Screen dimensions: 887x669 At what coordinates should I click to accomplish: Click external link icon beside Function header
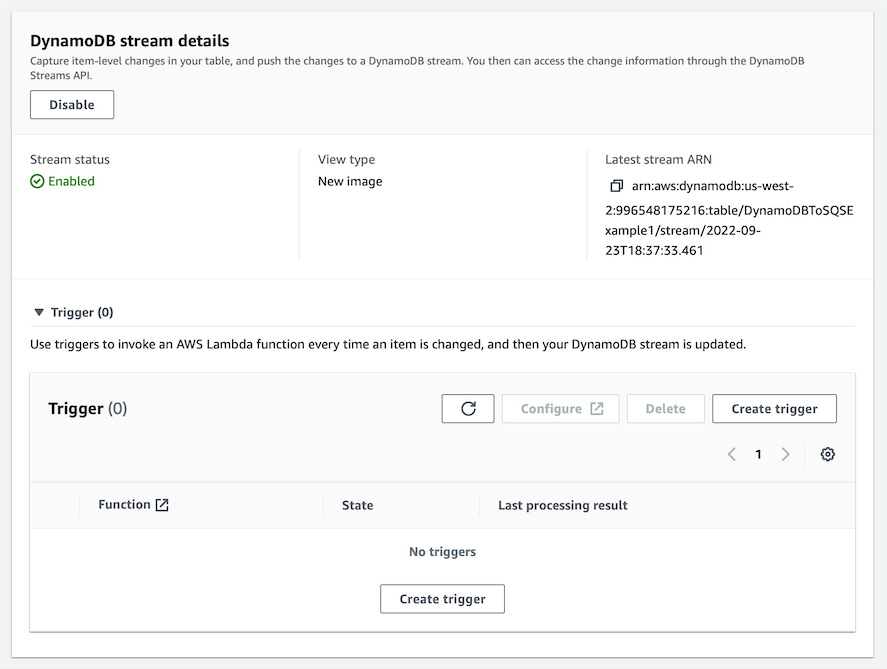[x=162, y=505]
